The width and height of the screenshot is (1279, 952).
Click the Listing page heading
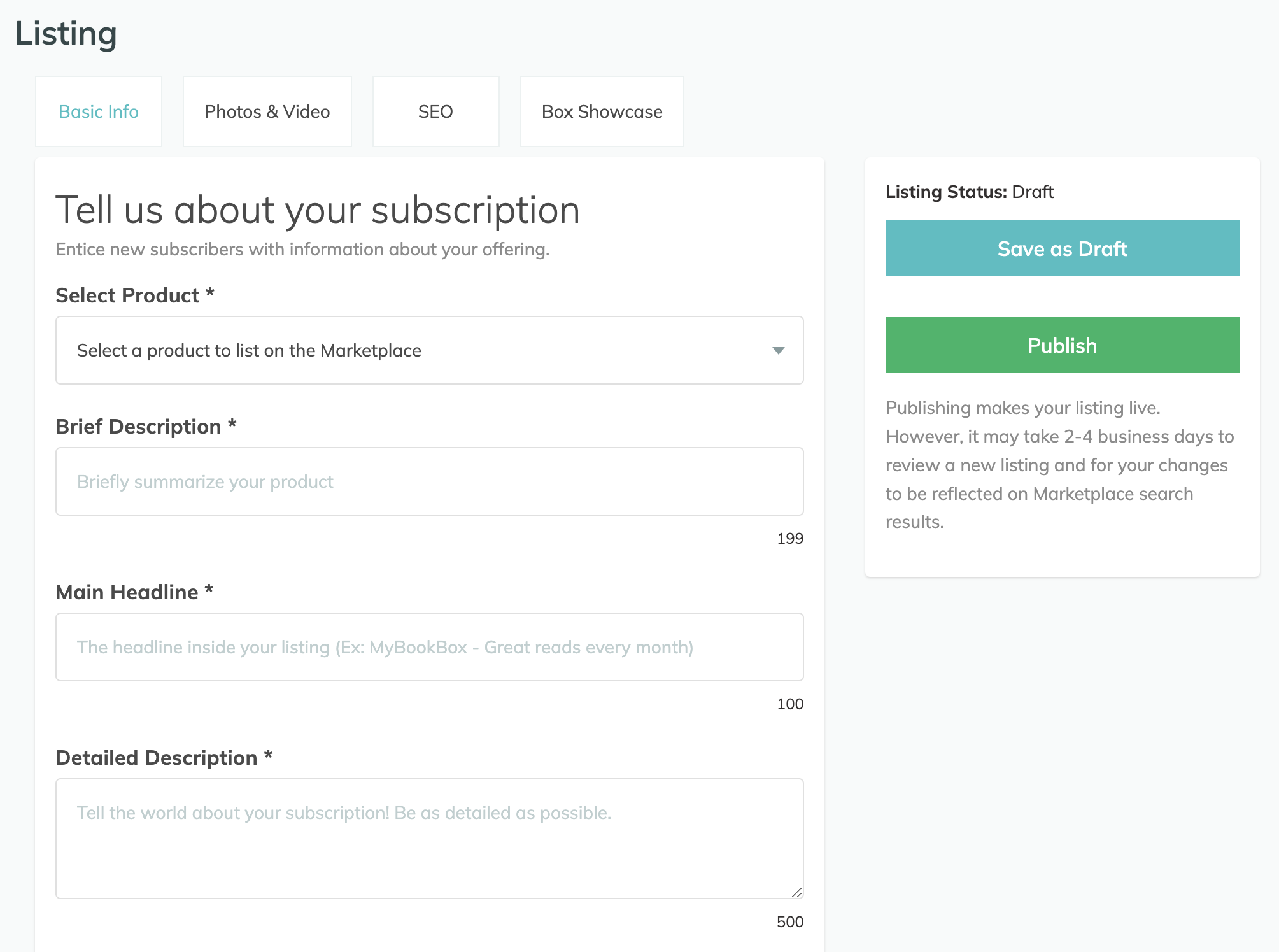point(66,34)
